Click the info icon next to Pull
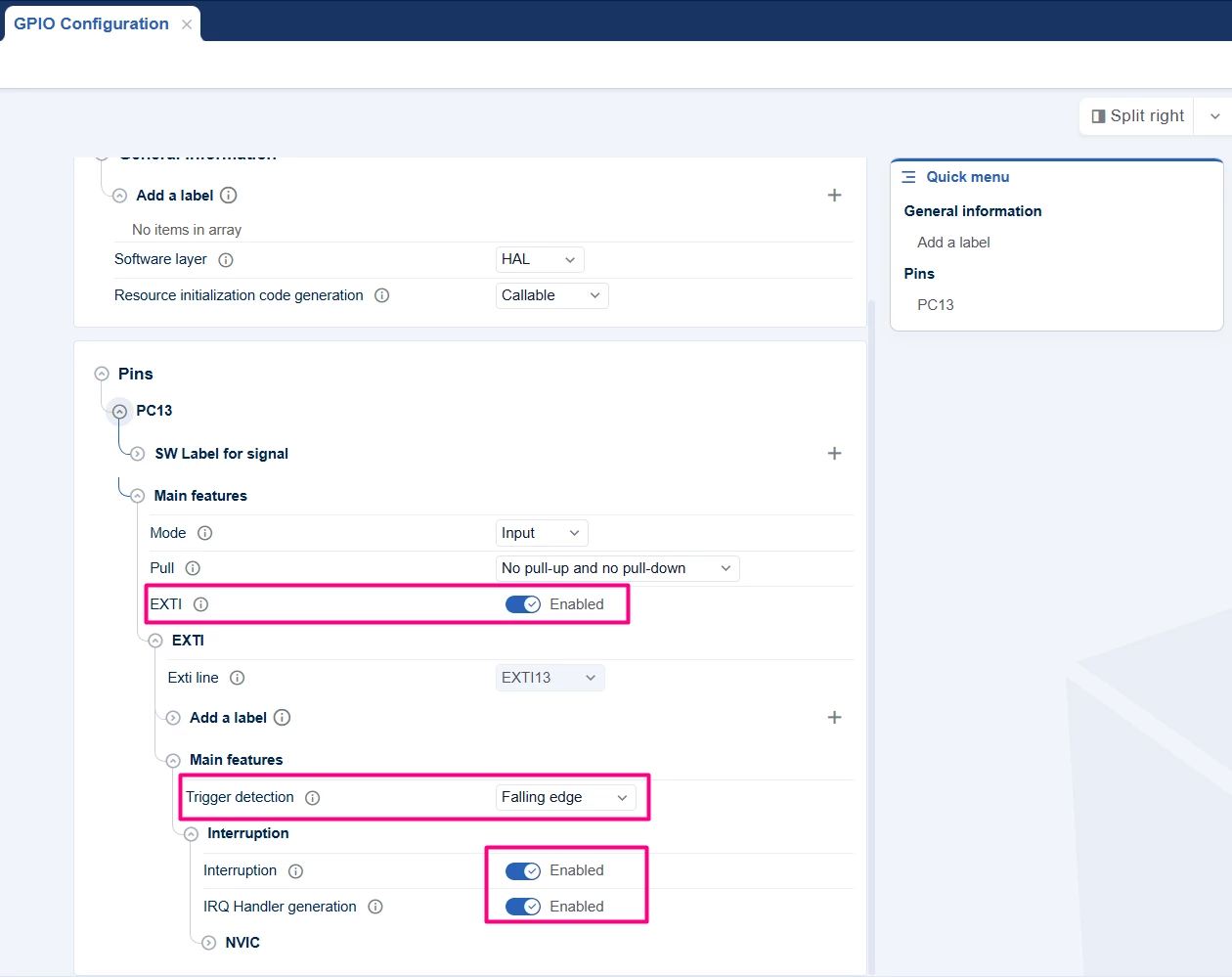The height and width of the screenshot is (977, 1232). [193, 568]
